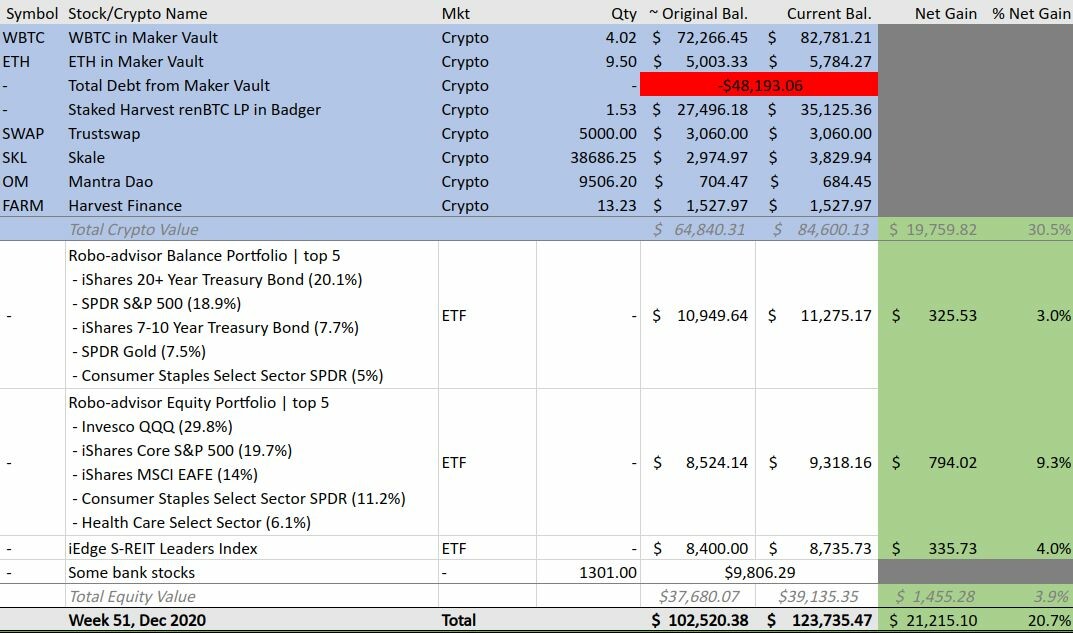Select the 'Symbol' column header
The width and height of the screenshot is (1073, 633).
(x=30, y=13)
